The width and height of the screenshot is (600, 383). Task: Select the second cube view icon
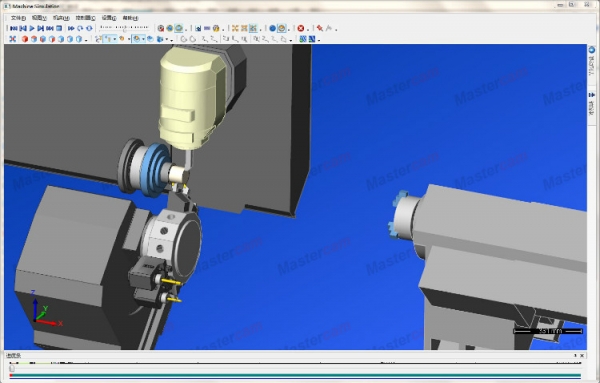pos(34,39)
